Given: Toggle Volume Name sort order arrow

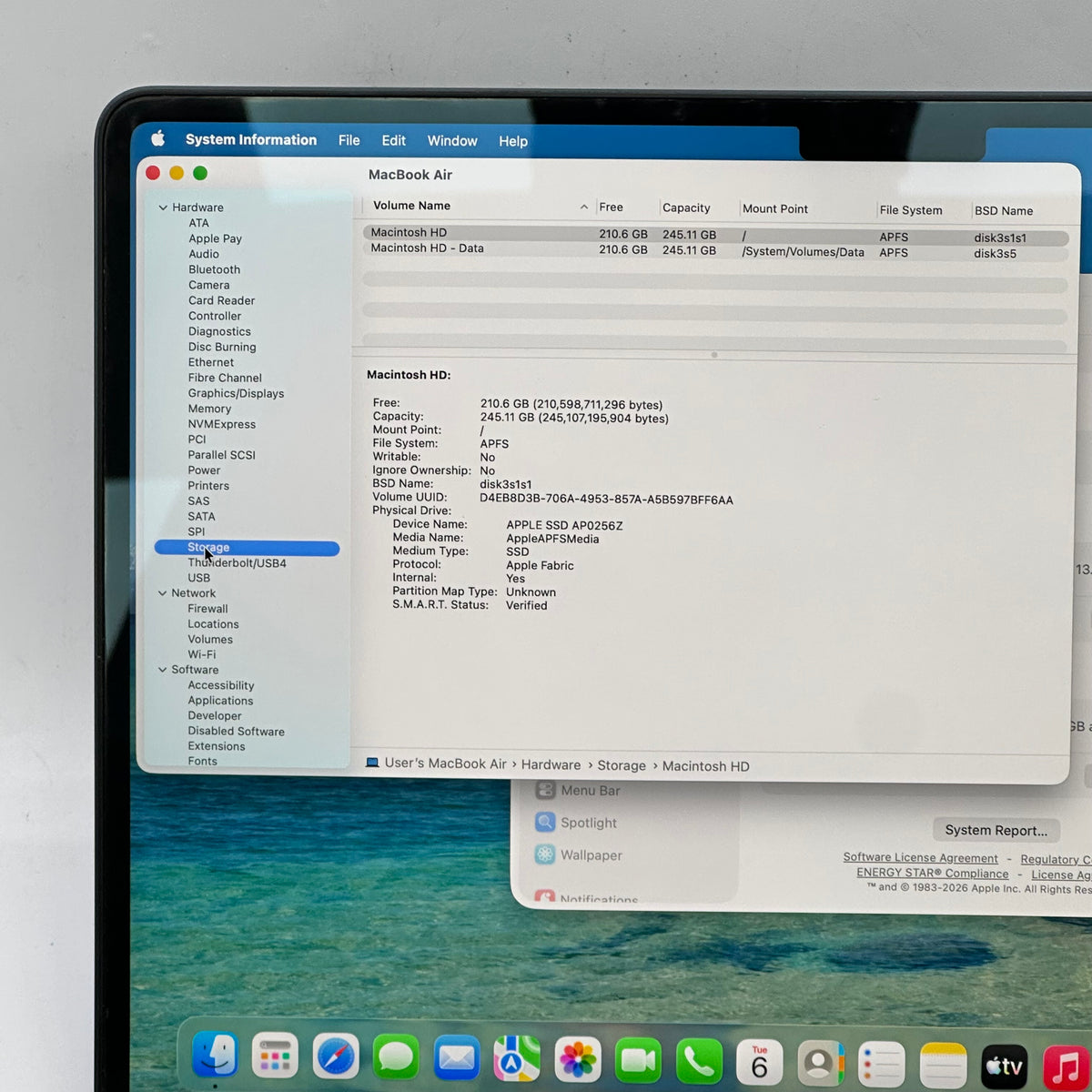Looking at the screenshot, I should tap(584, 207).
